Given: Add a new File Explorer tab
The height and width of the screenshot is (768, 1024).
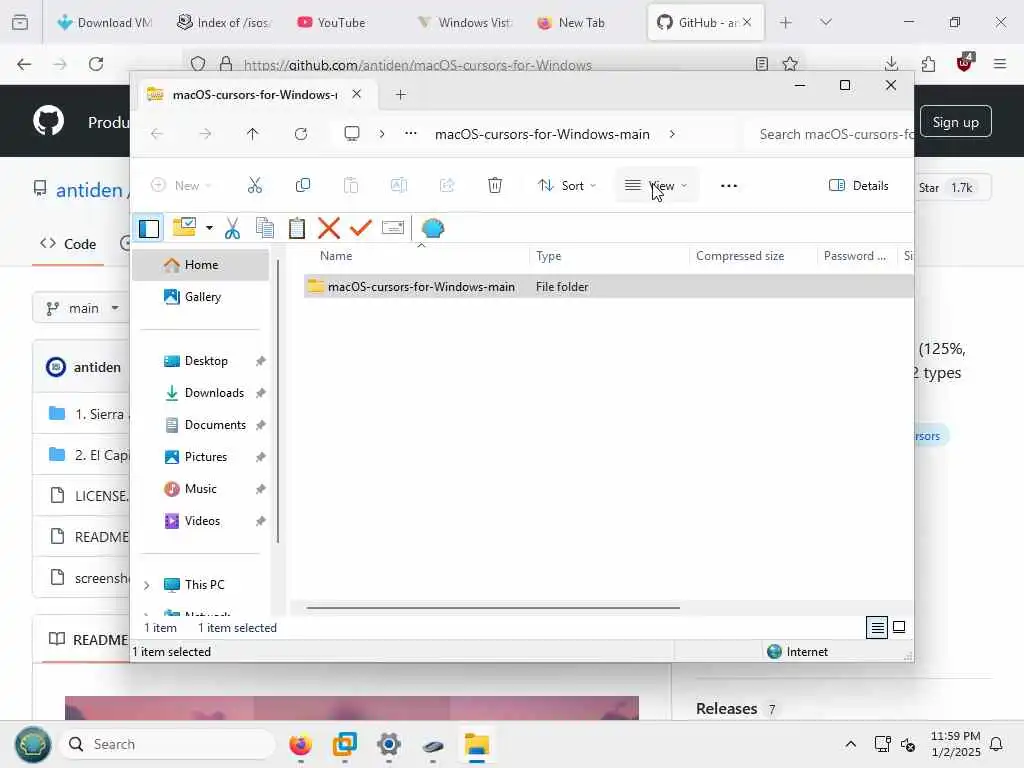Looking at the screenshot, I should click(x=400, y=95).
